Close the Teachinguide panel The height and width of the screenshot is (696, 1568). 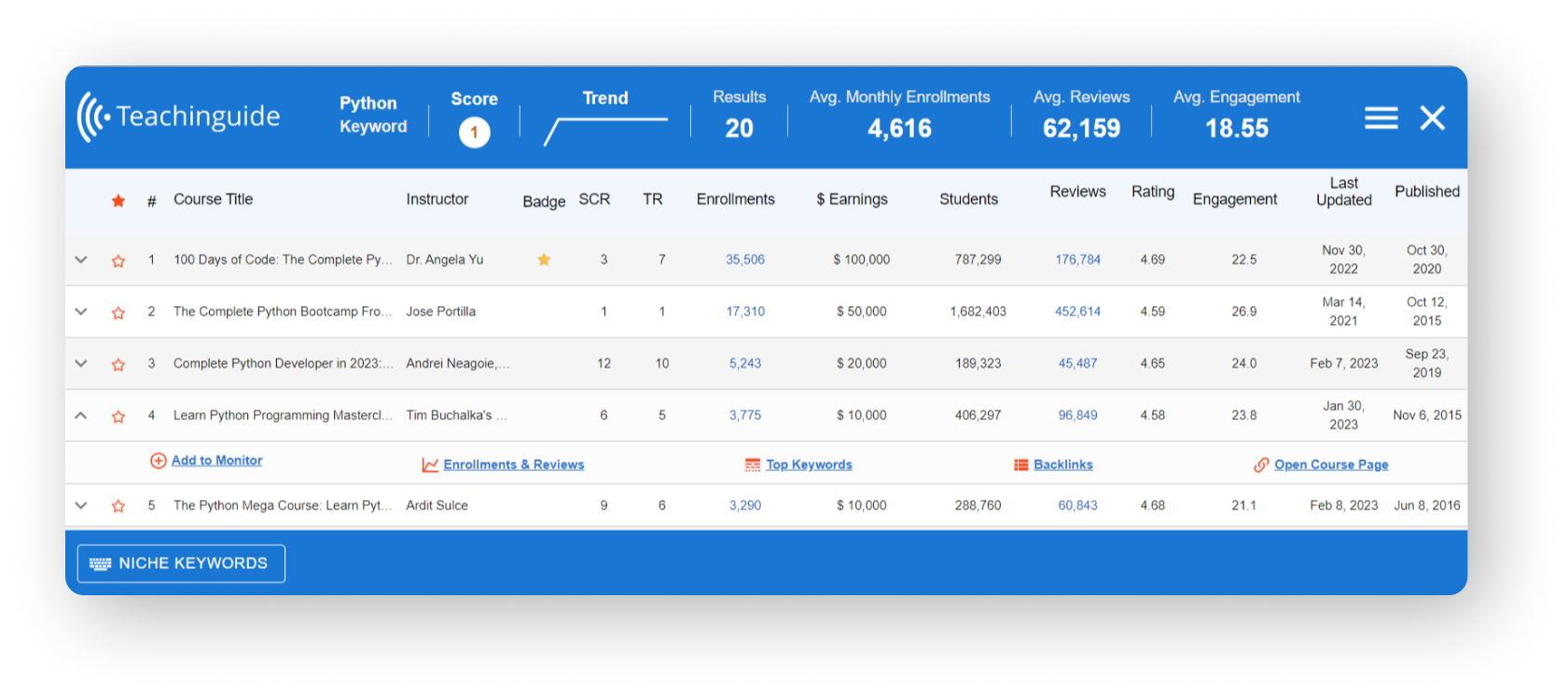point(1432,118)
